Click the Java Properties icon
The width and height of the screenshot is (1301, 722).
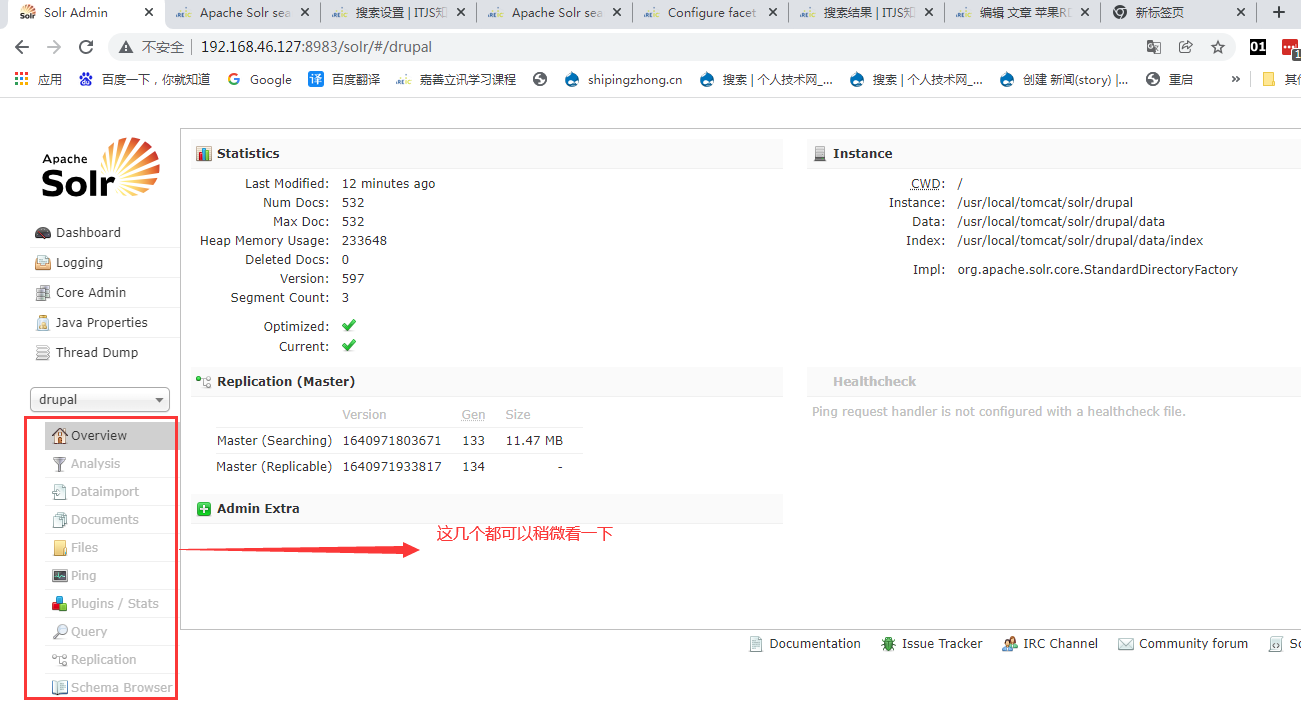tap(43, 323)
